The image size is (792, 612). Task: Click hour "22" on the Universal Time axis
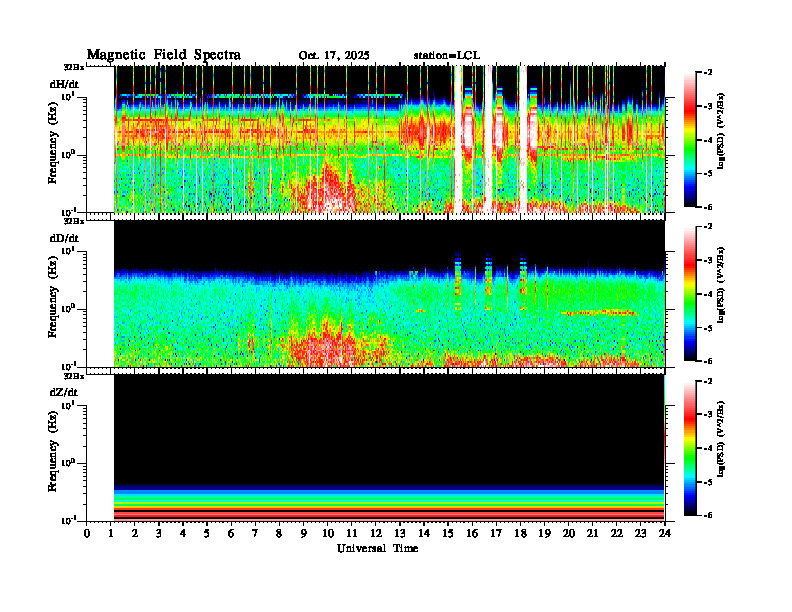pyautogui.click(x=617, y=534)
